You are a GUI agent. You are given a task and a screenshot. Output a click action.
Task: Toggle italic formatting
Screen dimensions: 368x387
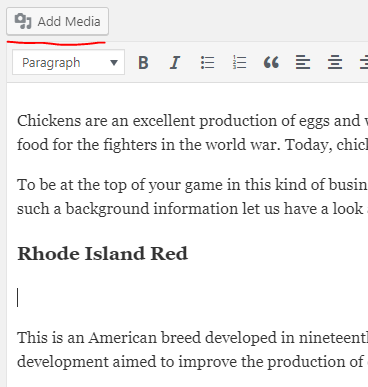tap(175, 62)
